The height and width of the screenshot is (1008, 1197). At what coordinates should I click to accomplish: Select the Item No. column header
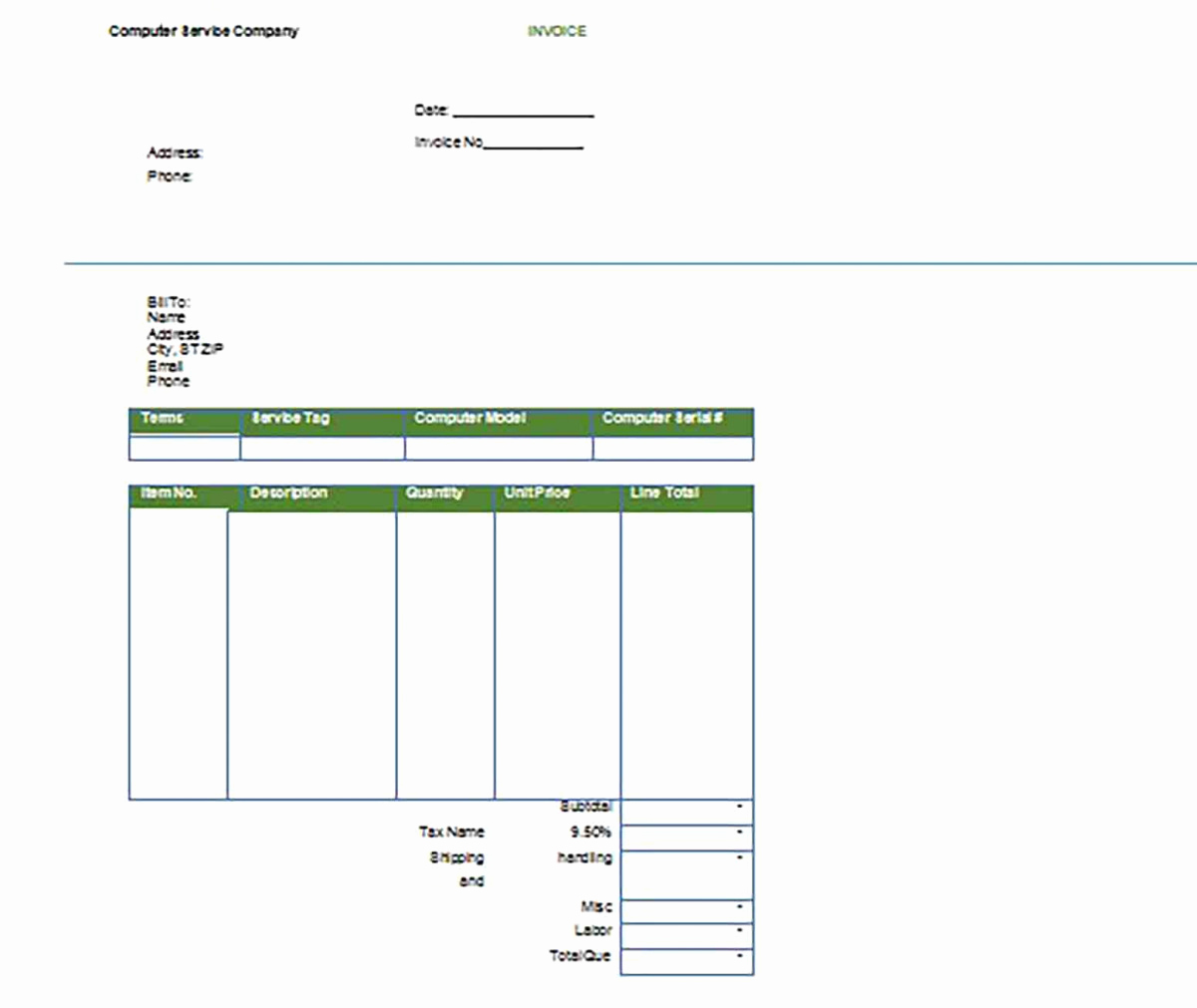point(179,497)
